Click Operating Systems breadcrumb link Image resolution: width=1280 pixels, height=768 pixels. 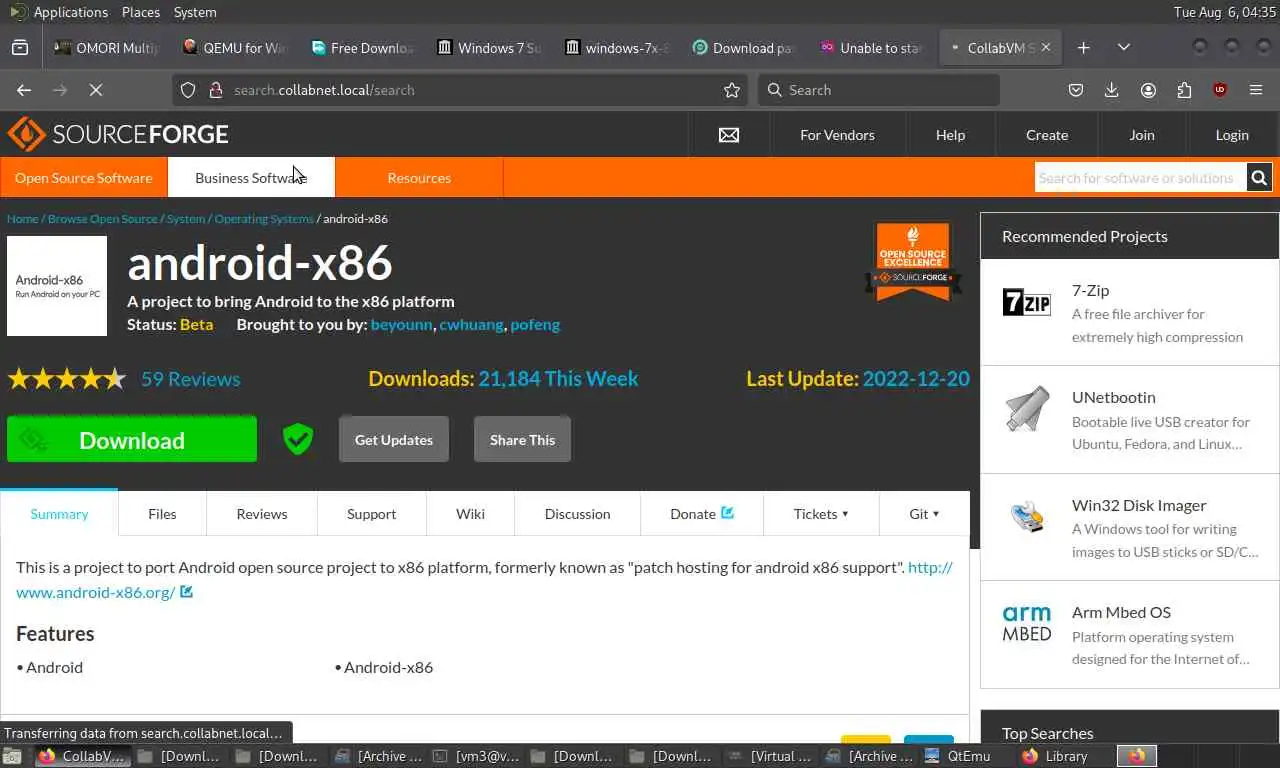click(x=264, y=218)
